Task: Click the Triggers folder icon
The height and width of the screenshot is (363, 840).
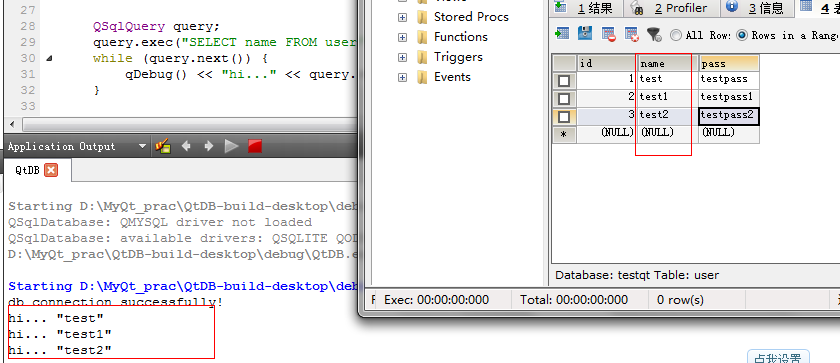Action: (x=423, y=57)
